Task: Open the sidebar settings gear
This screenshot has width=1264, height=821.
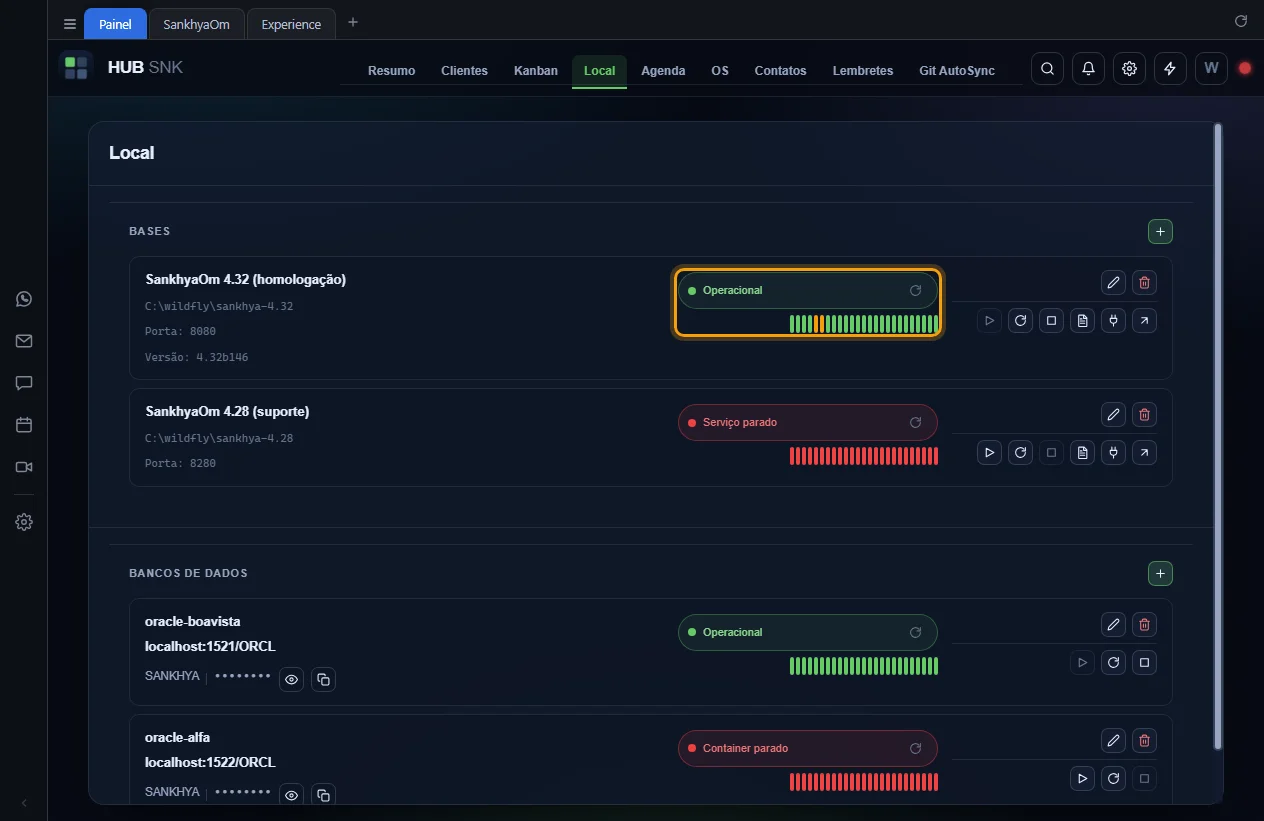Action: 24,522
